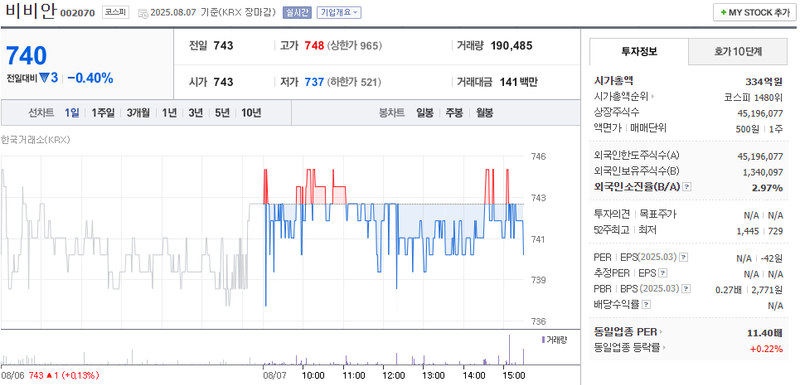Show the 월봉 candle chart
The height and width of the screenshot is (385, 800).
(x=485, y=113)
